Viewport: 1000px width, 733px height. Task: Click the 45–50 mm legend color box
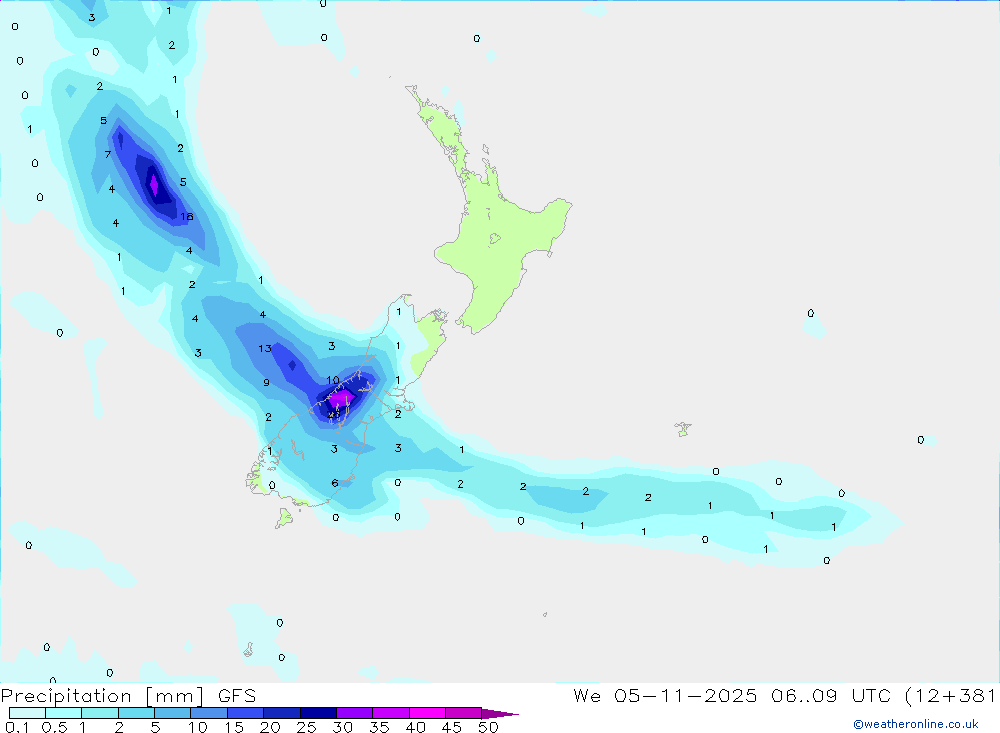463,713
